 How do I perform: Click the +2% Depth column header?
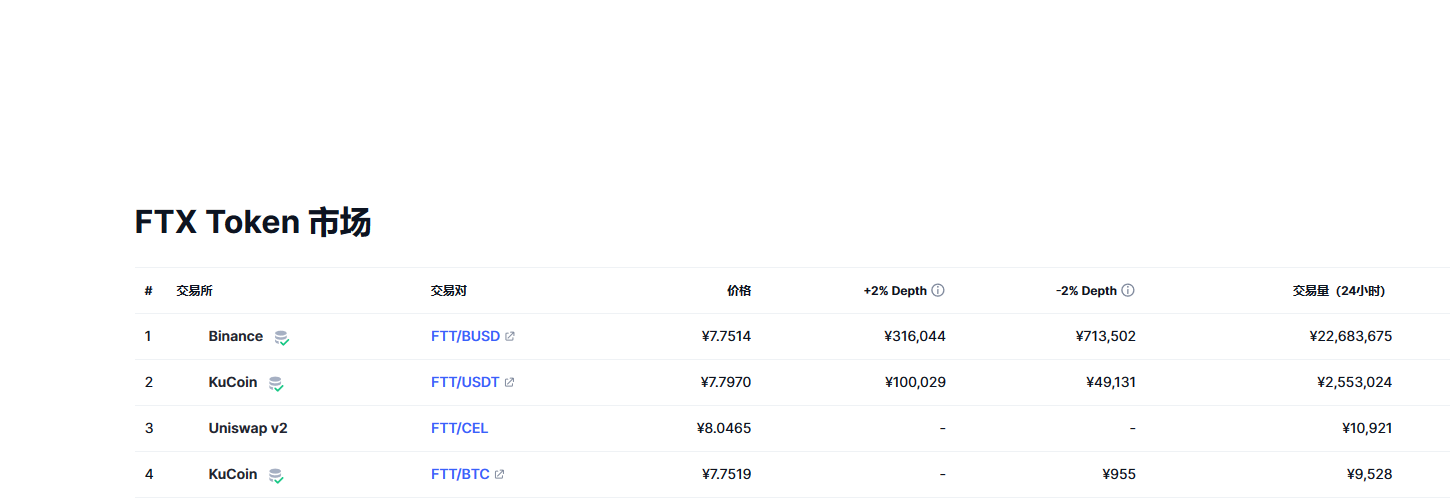click(895, 291)
